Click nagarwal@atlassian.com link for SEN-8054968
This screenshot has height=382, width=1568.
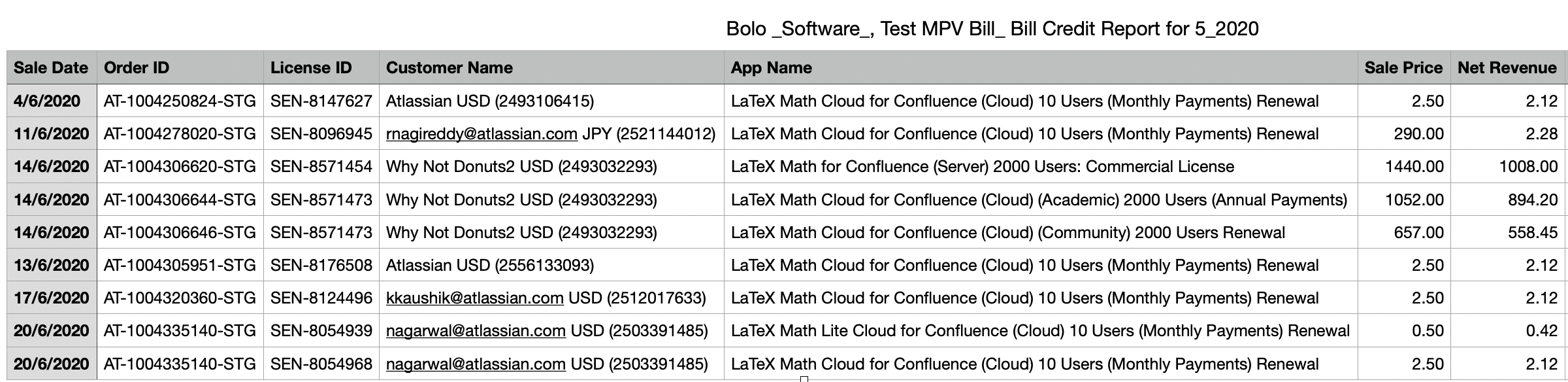pyautogui.click(x=476, y=364)
